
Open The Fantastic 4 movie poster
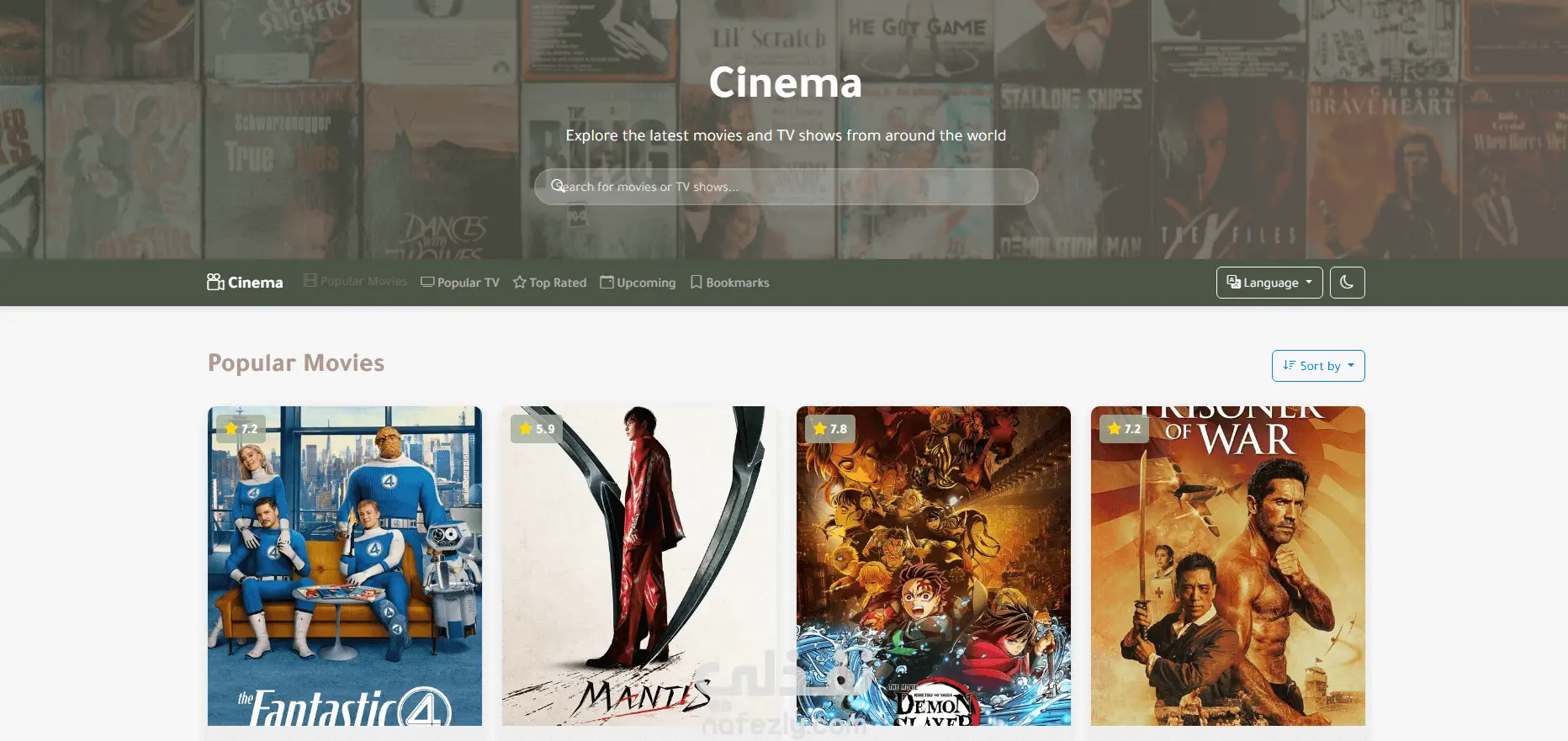coord(345,566)
